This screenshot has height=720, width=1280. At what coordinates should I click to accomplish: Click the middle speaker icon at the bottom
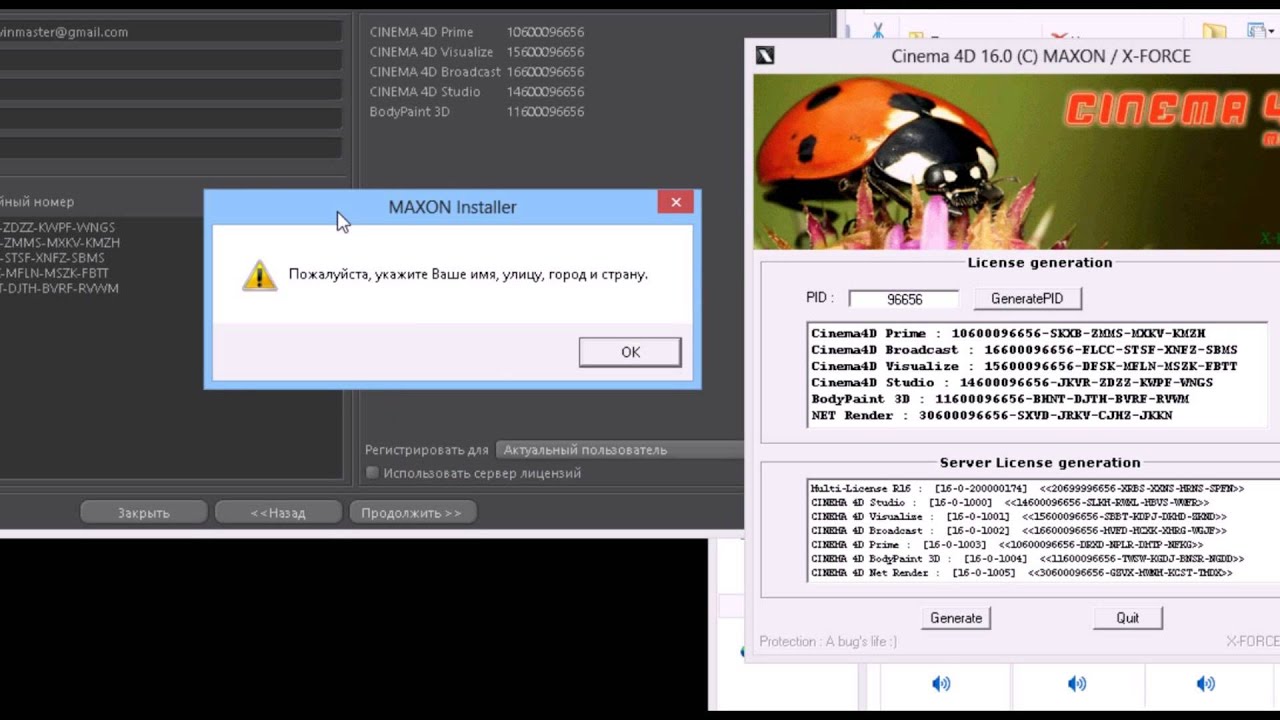pyautogui.click(x=1076, y=684)
